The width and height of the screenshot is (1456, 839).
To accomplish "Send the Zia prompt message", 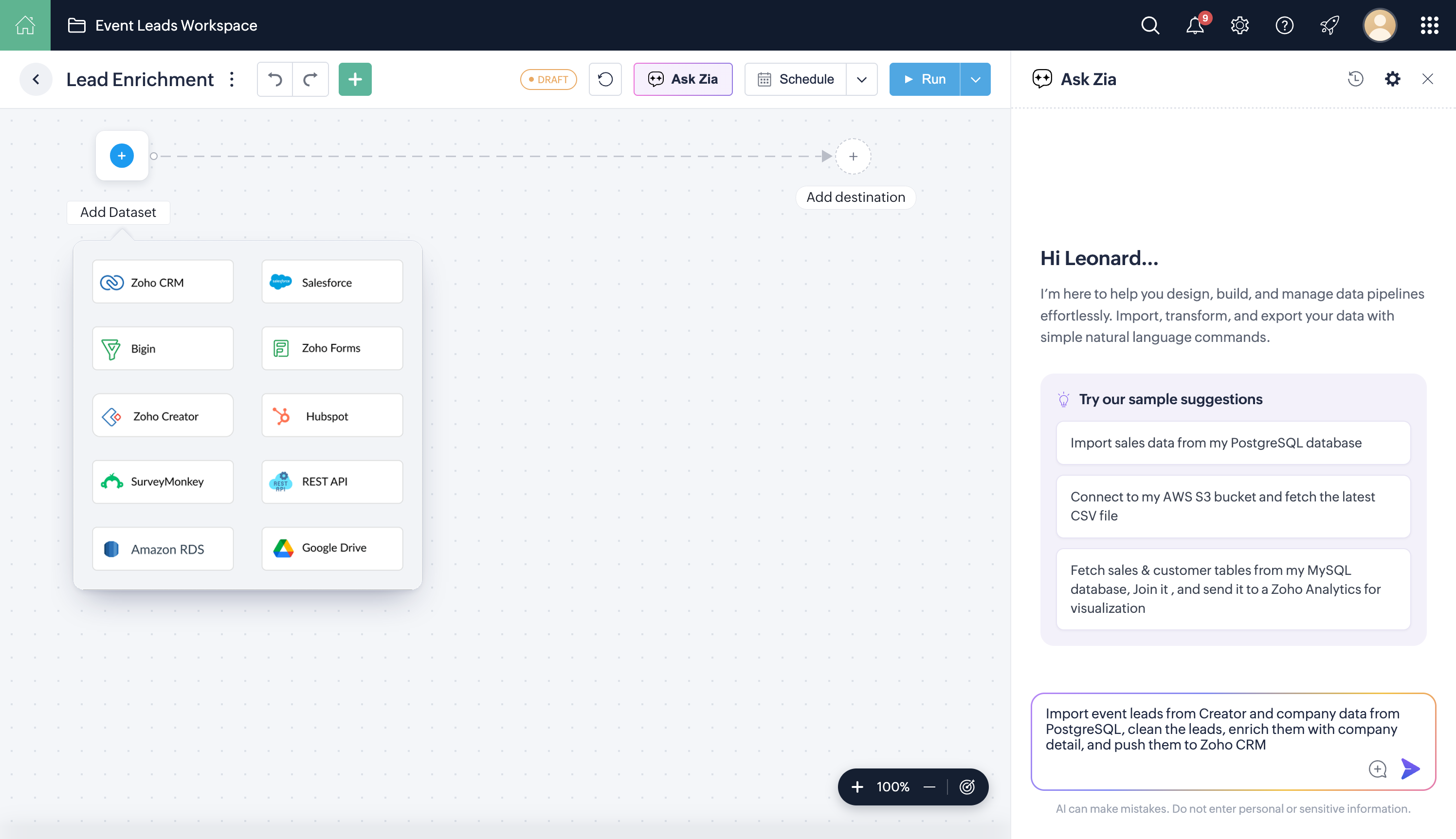I will tap(1410, 768).
